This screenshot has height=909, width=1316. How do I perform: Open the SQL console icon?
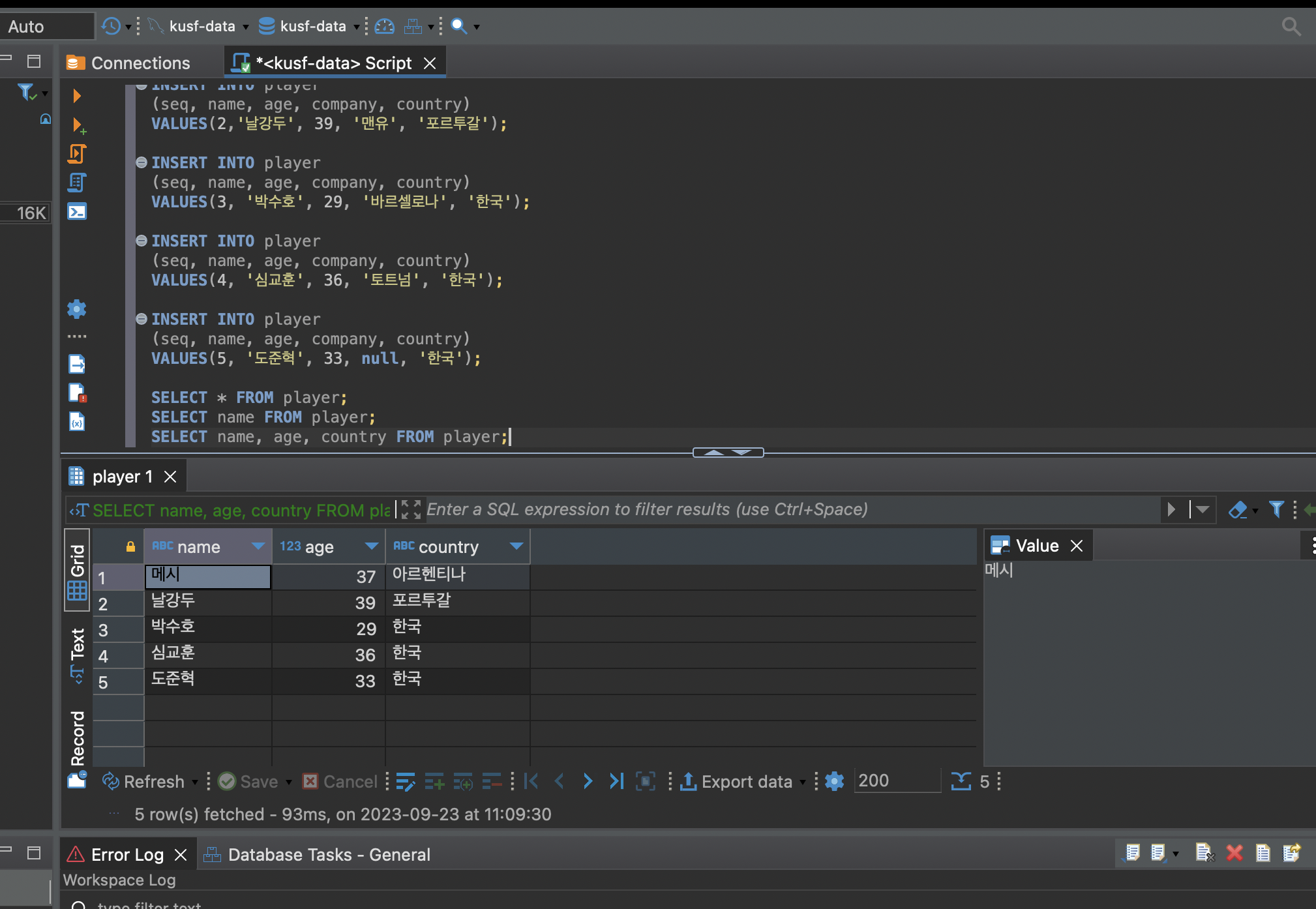click(77, 211)
